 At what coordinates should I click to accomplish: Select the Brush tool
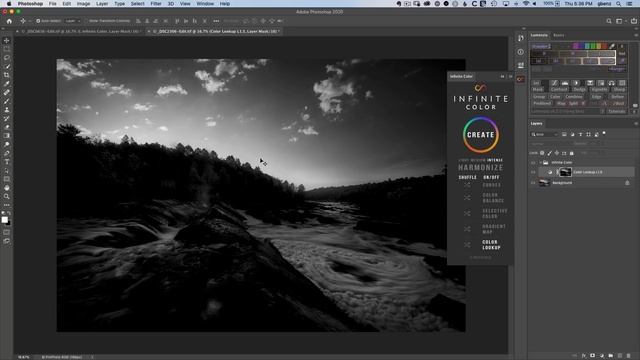7,101
